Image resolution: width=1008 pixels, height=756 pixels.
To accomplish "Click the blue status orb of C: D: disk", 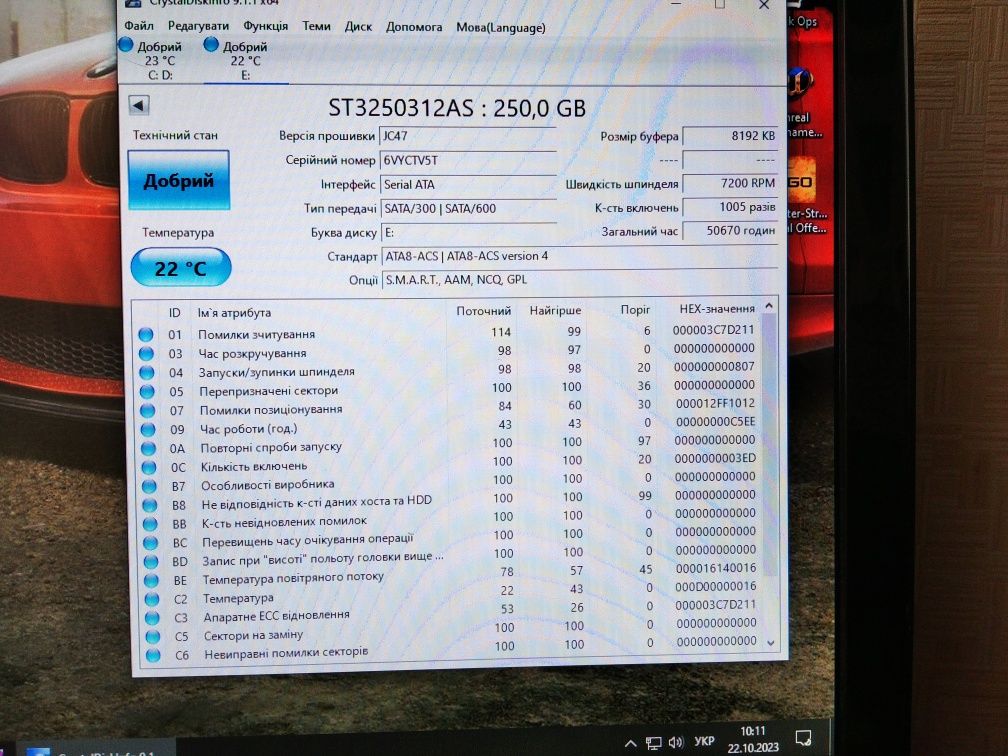I will tap(126, 45).
